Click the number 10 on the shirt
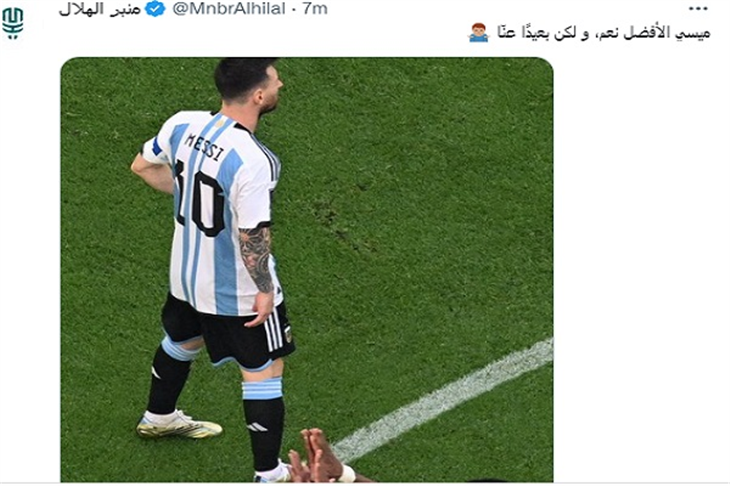 [201, 201]
